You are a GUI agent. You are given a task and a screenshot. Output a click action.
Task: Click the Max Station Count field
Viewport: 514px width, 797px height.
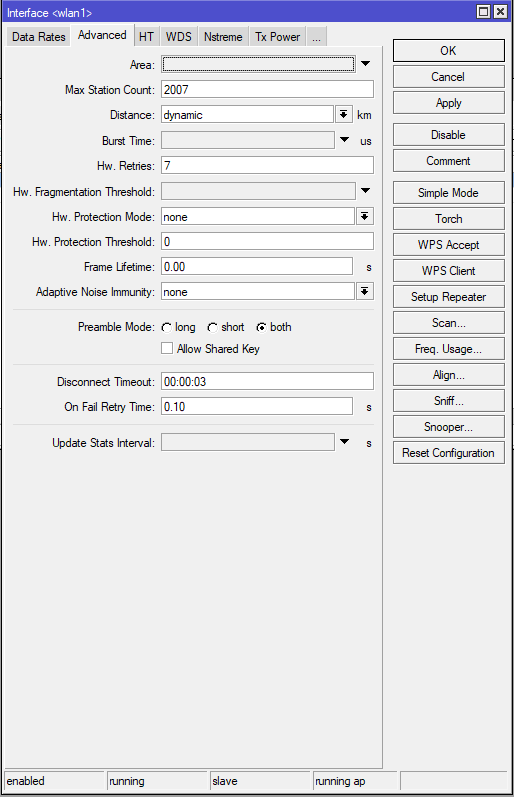267,89
